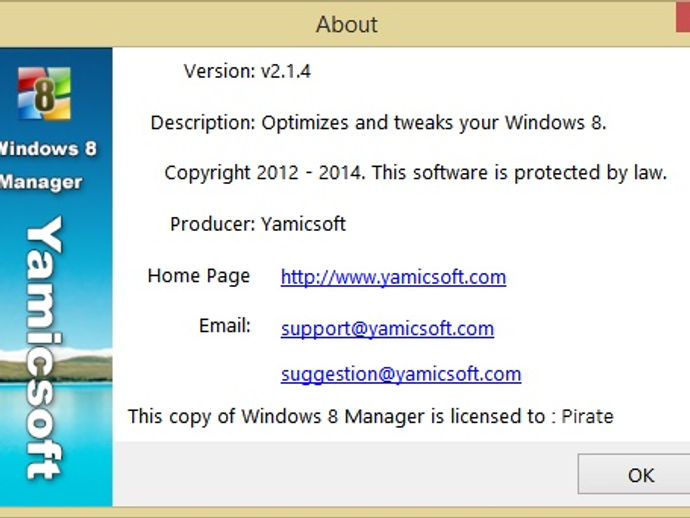The height and width of the screenshot is (518, 690).
Task: Click the suggestion@yamicsoft.com email link
Action: [x=401, y=375]
